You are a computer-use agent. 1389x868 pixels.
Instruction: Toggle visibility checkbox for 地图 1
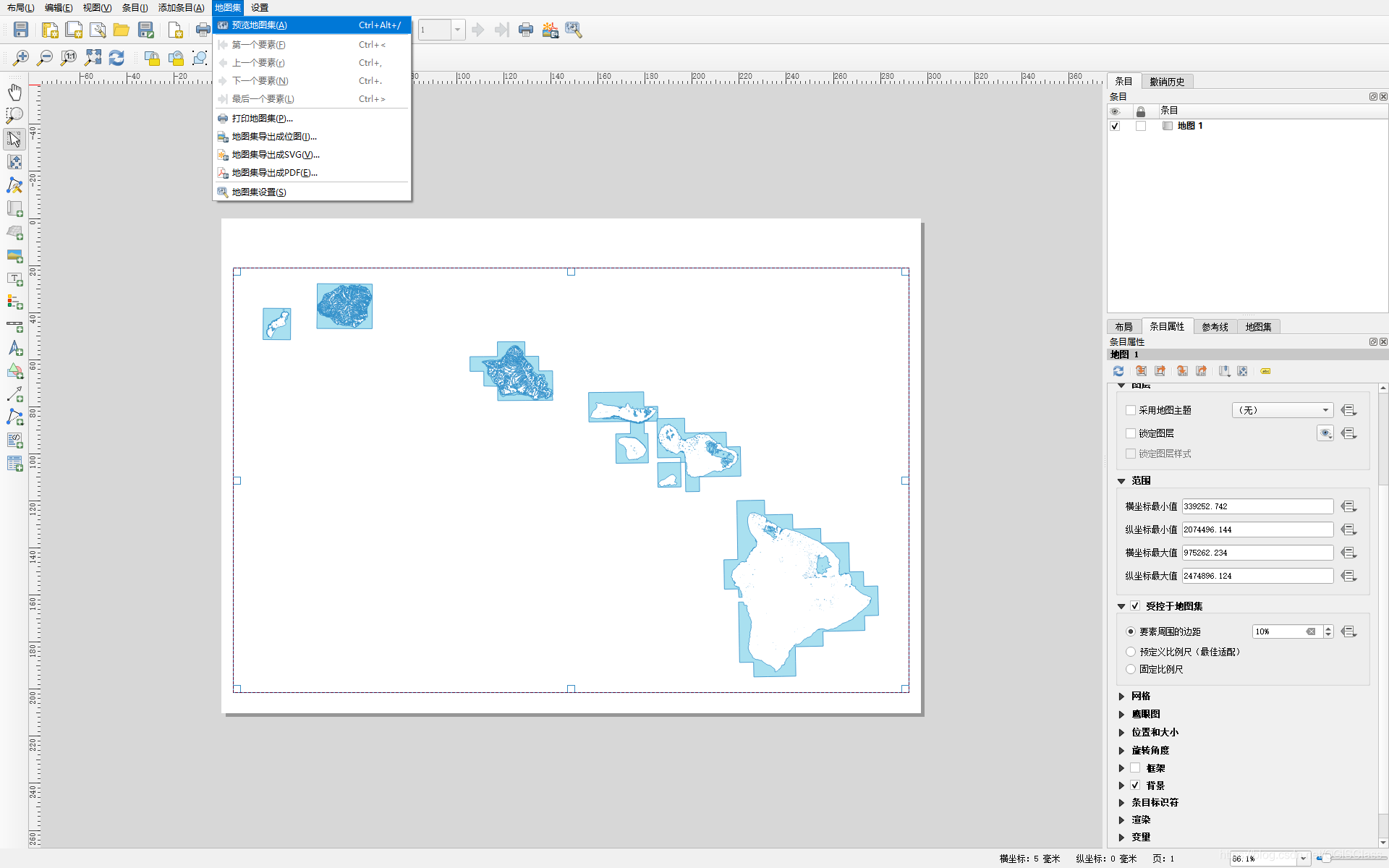click(1115, 126)
